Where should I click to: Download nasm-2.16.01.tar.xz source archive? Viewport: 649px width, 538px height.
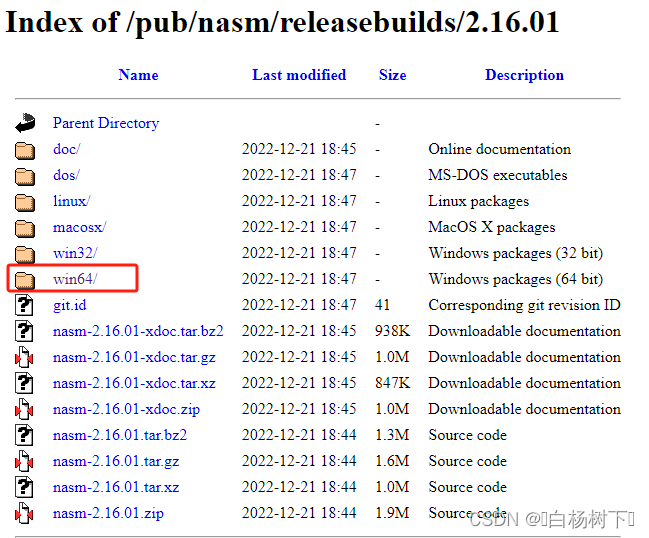pos(116,488)
